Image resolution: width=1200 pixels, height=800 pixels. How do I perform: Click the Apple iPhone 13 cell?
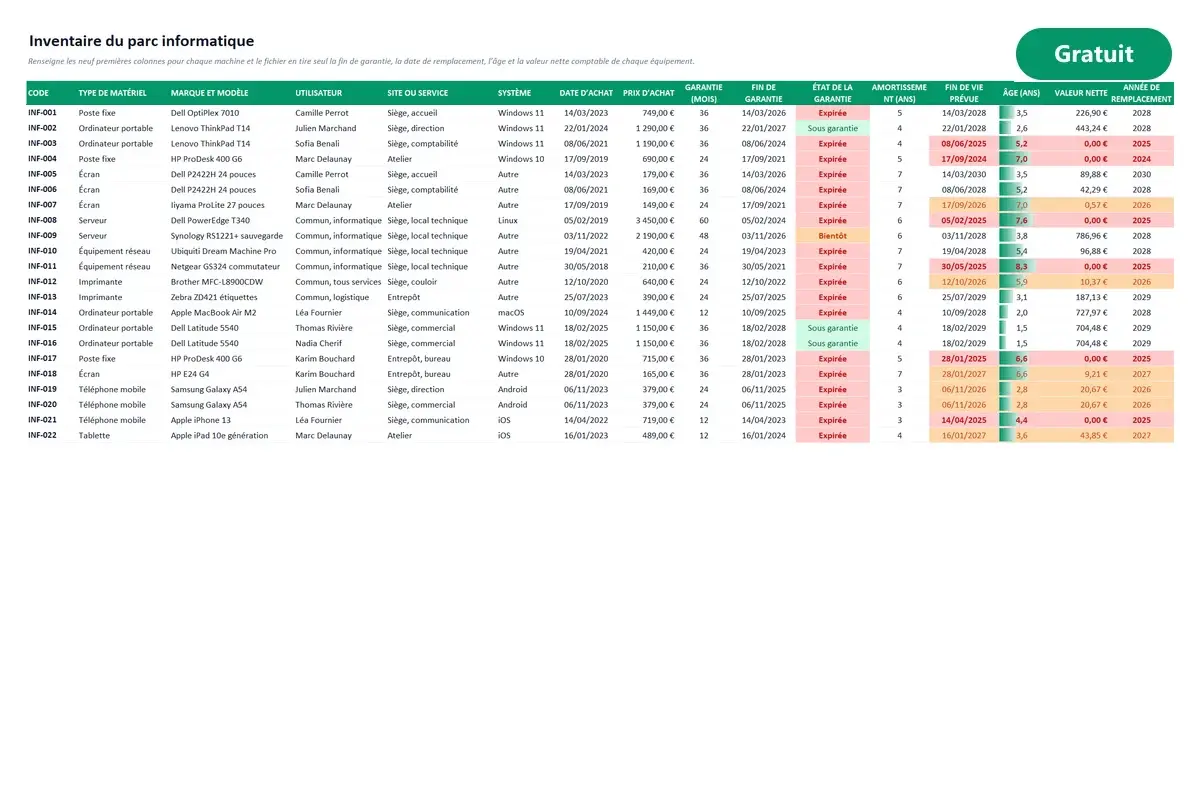click(201, 420)
